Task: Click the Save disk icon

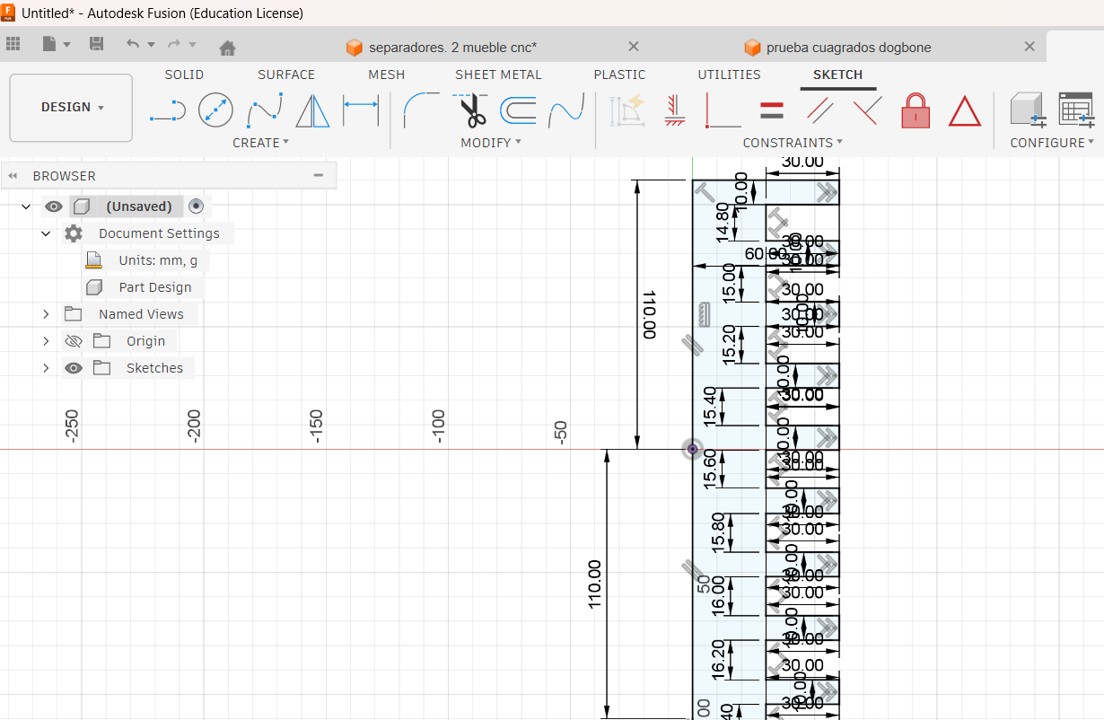Action: click(96, 44)
